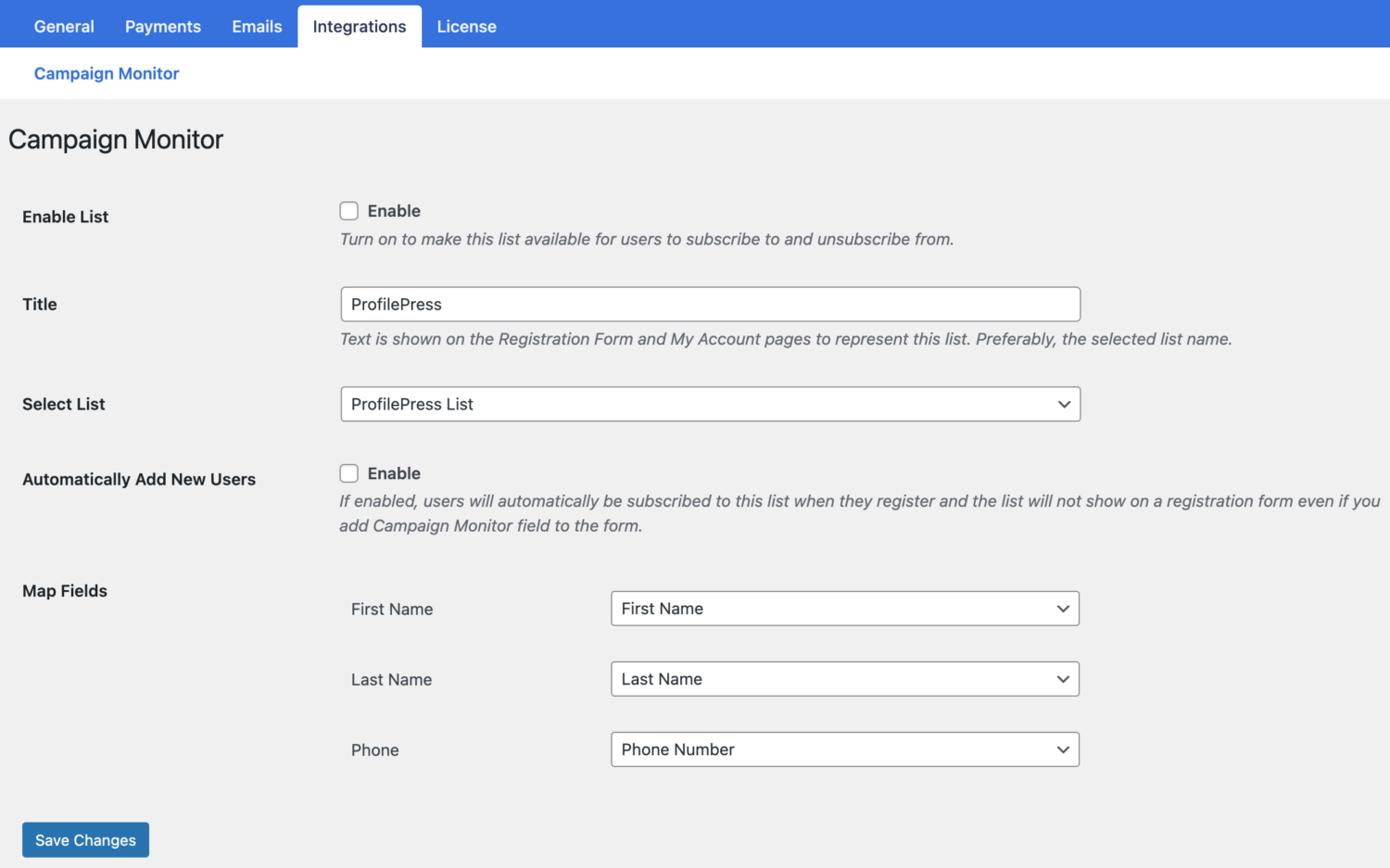Click the Enable List row label
Screen dimensions: 1390x868
click(66, 217)
